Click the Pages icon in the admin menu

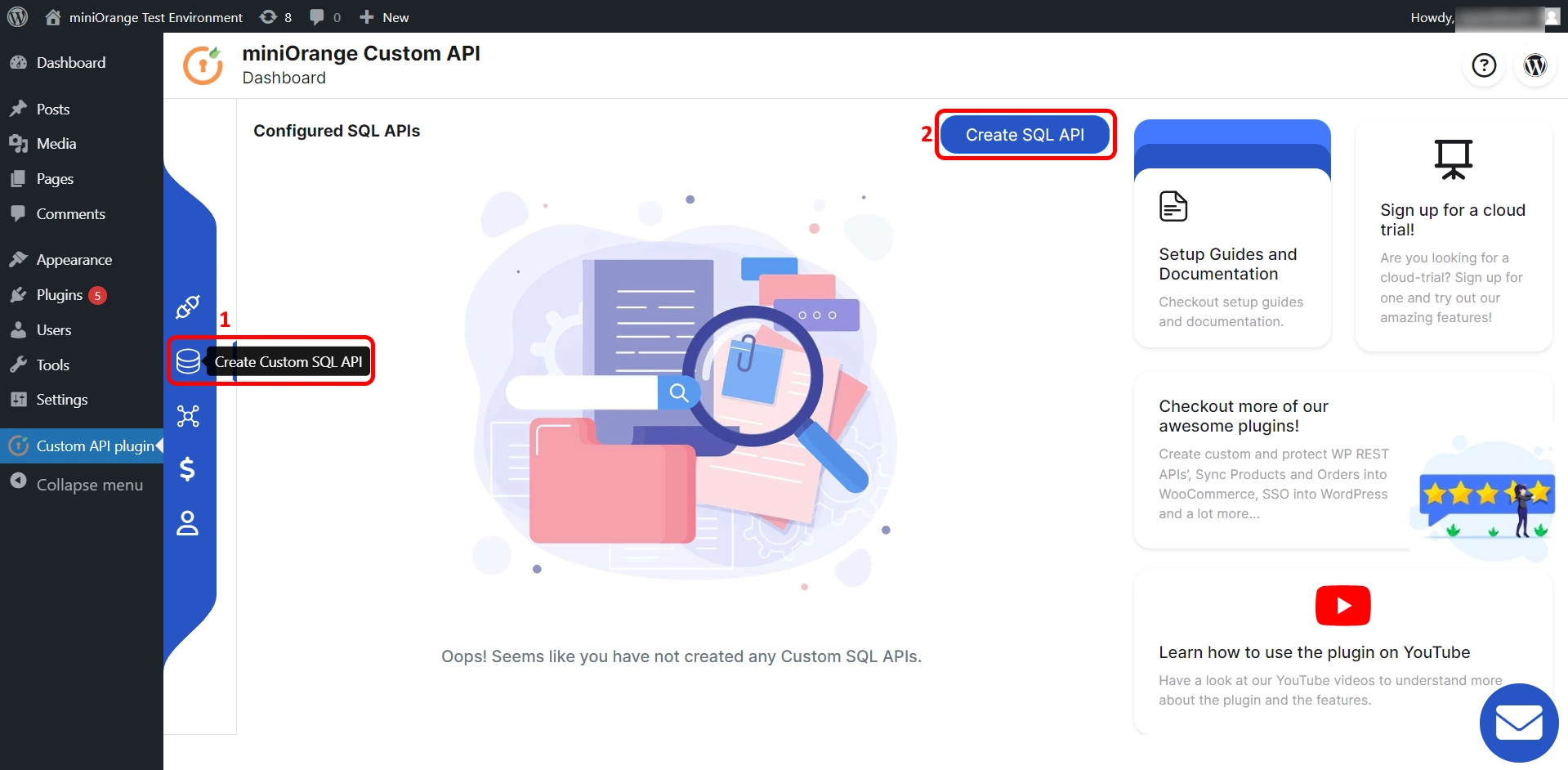point(18,179)
